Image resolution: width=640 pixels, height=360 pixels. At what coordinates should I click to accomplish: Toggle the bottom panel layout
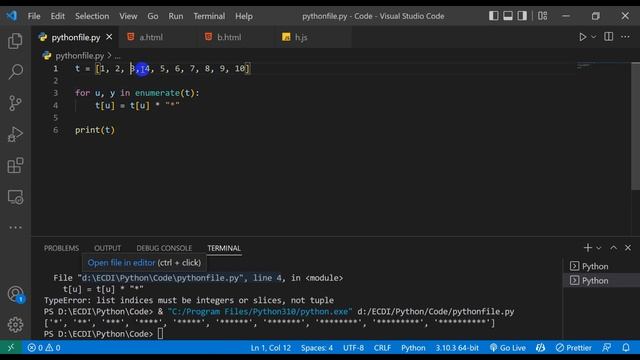(x=508, y=16)
